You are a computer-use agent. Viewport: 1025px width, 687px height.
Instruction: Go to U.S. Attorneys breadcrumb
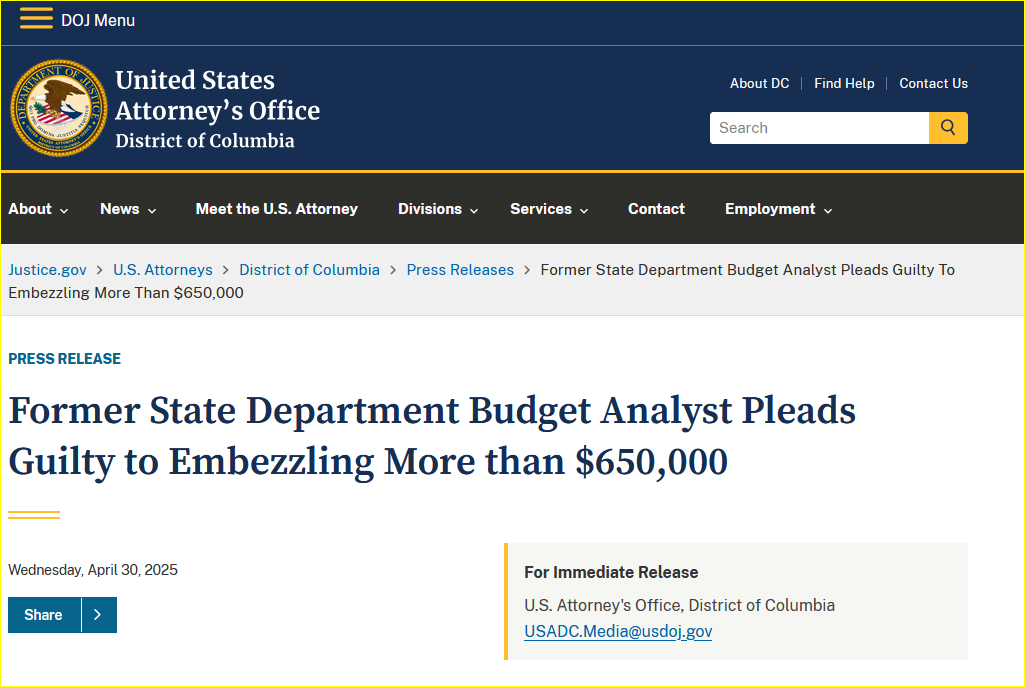coord(163,270)
